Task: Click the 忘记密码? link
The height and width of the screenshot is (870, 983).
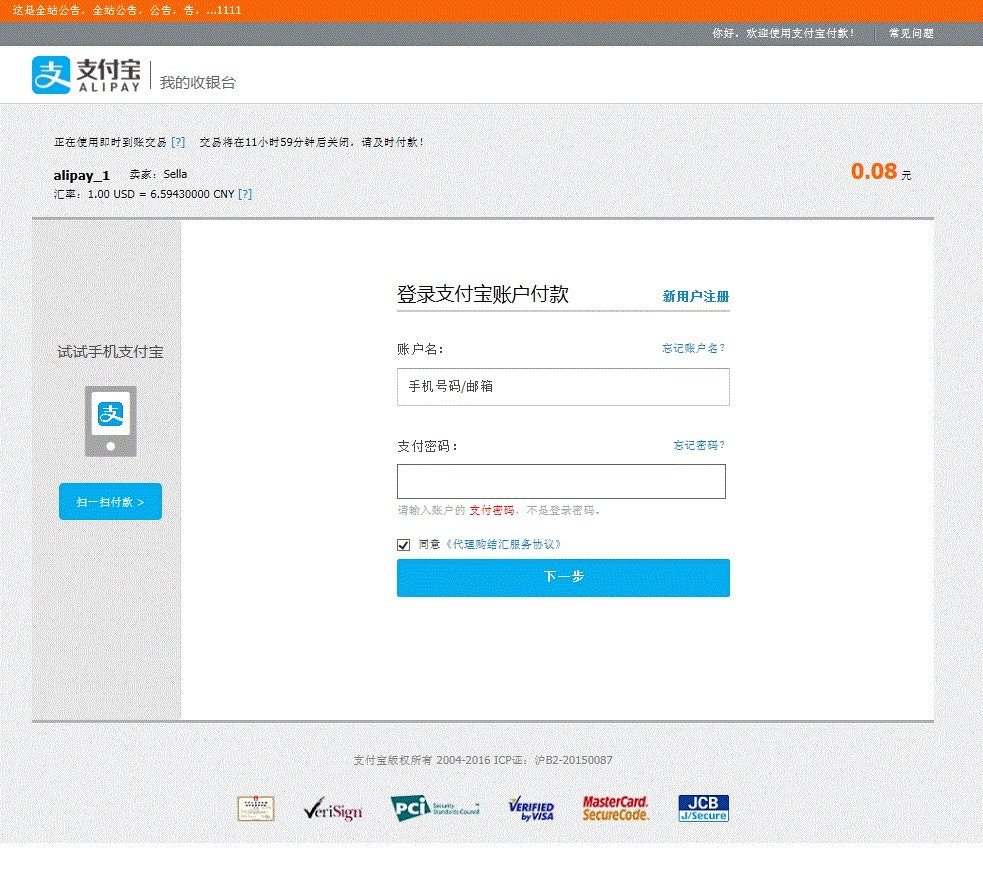Action: 699,446
